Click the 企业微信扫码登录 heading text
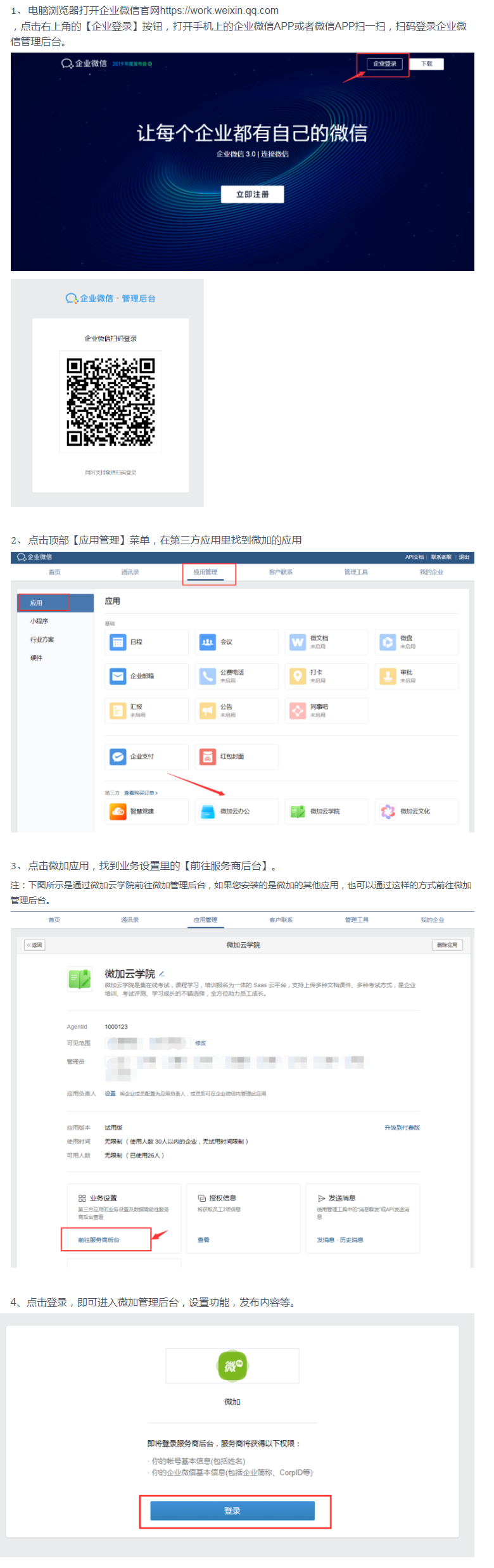The height and width of the screenshot is (1568, 494). [x=111, y=338]
